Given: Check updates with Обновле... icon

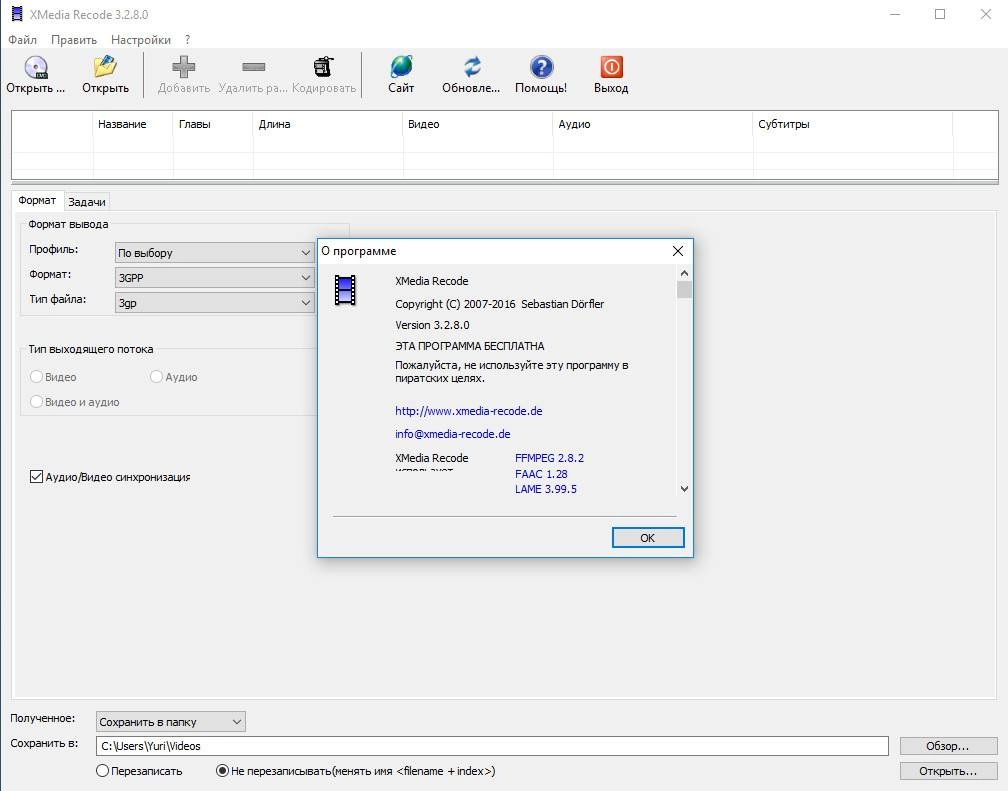Looking at the screenshot, I should [x=472, y=67].
